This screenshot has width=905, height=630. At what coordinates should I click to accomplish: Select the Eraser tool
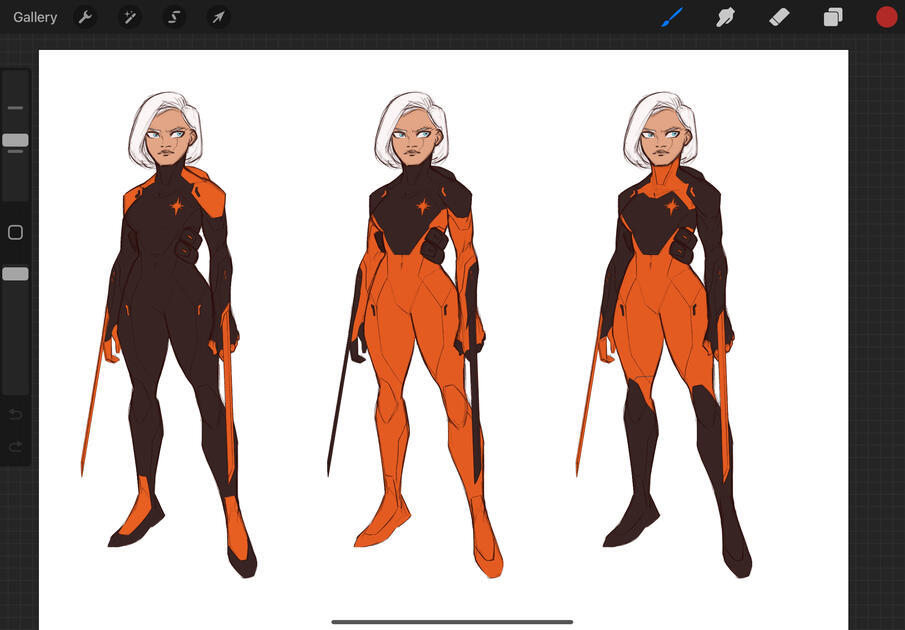pyautogui.click(x=780, y=17)
